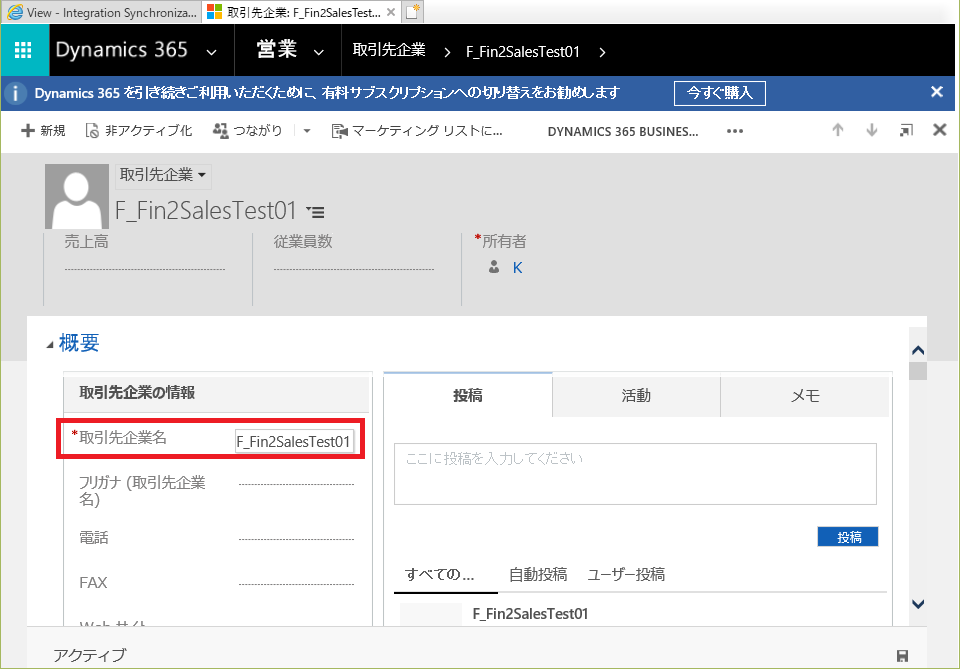This screenshot has width=960, height=669.
Task: Open DYNAMICS 365 BUSINESS command
Action: (x=623, y=132)
